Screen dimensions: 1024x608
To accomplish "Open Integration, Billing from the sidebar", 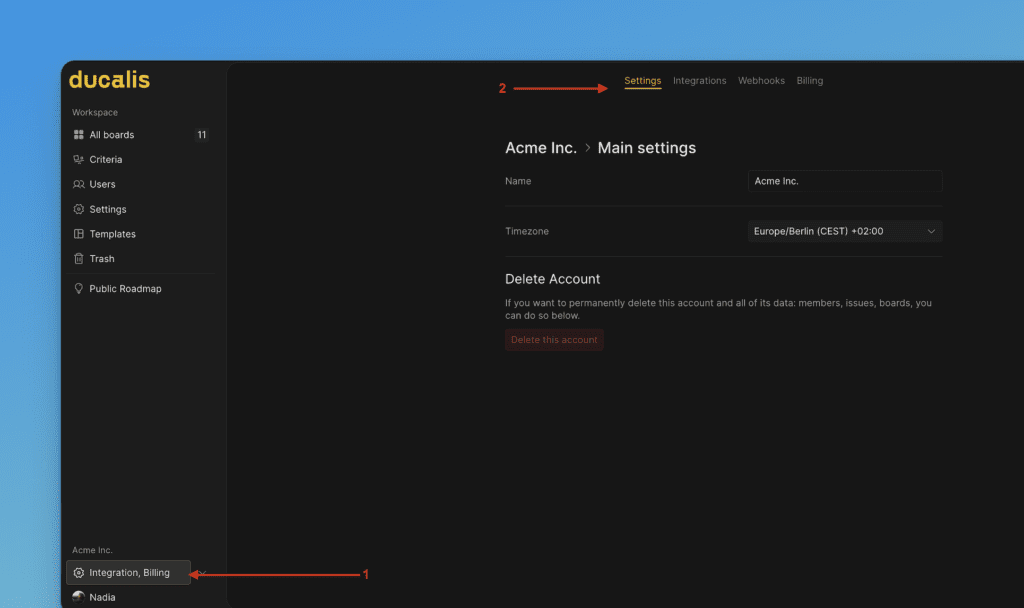I will pos(128,572).
